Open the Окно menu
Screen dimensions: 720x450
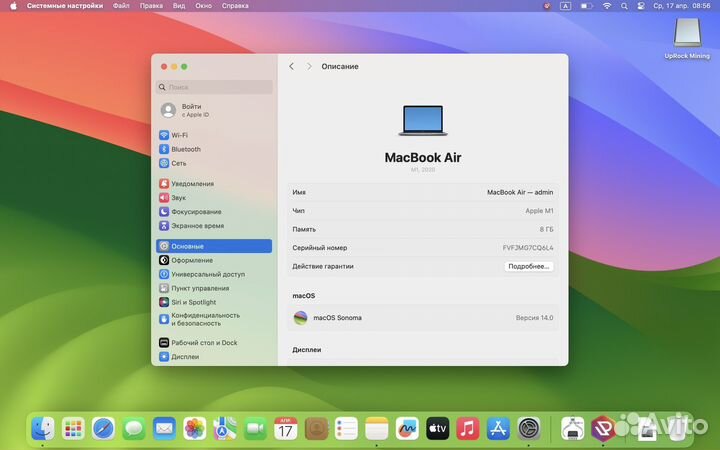coord(203,6)
